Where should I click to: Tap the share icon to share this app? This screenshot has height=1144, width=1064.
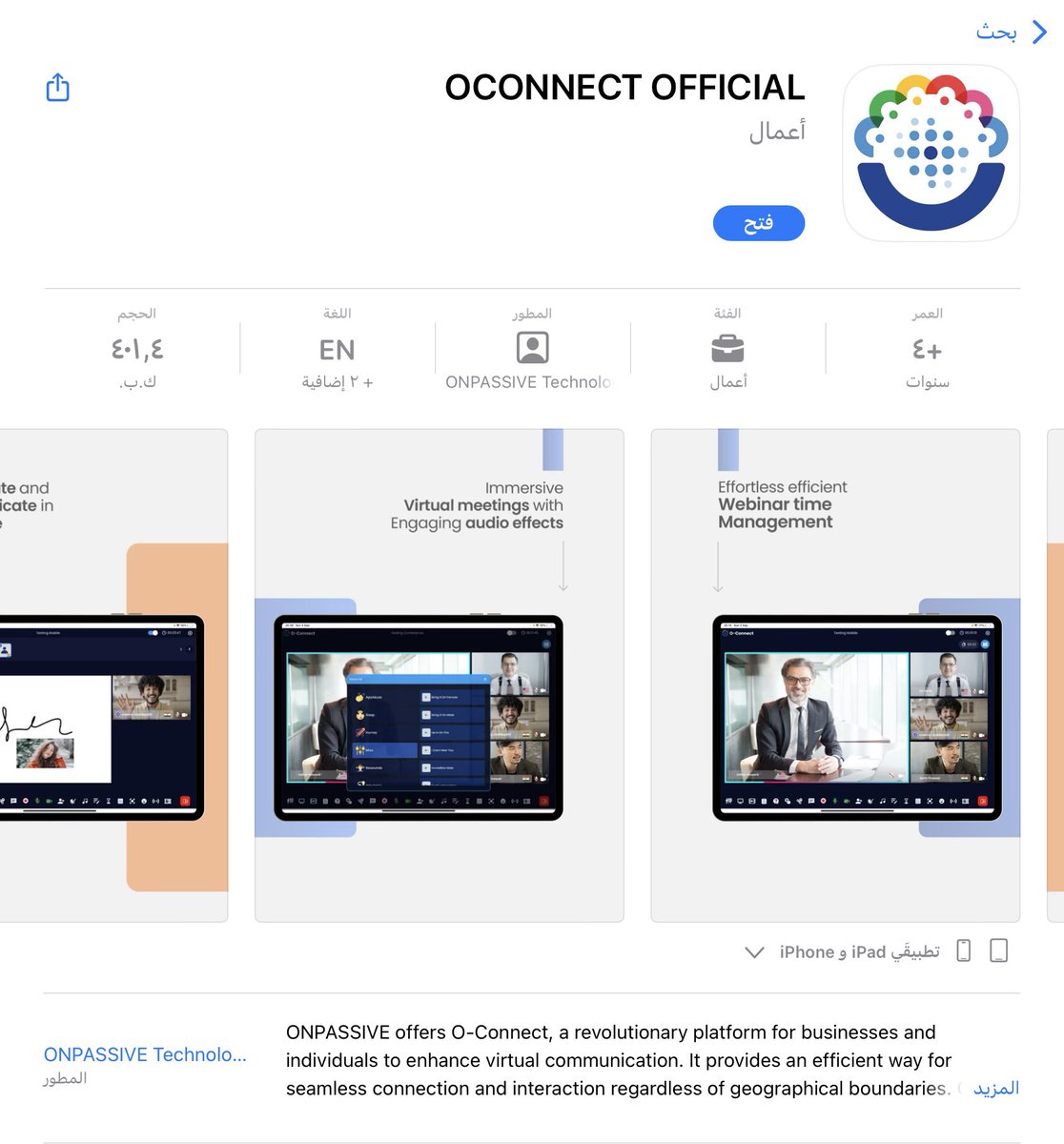[57, 87]
